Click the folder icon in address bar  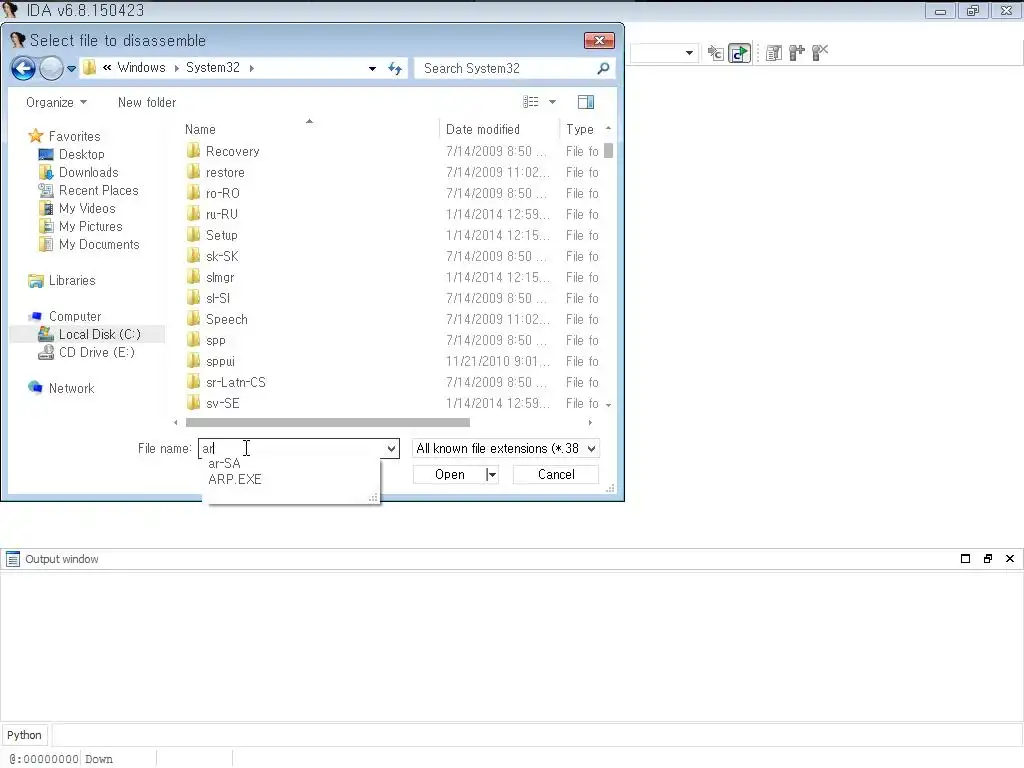[90, 68]
